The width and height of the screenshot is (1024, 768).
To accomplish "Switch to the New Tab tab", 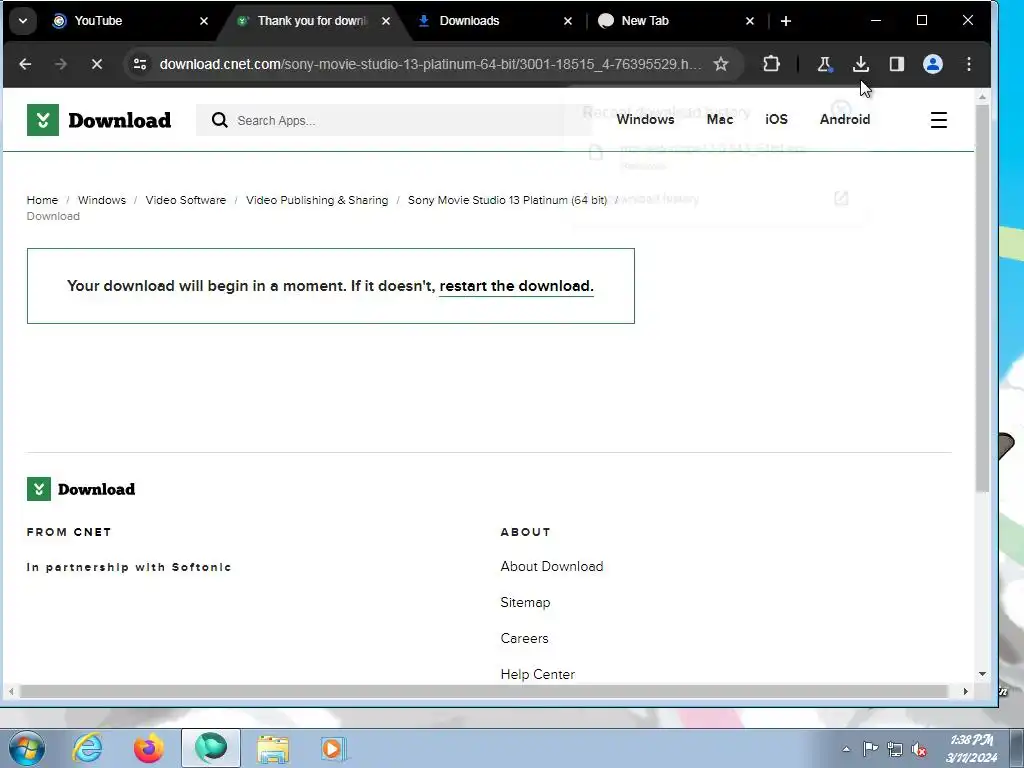I will click(676, 21).
